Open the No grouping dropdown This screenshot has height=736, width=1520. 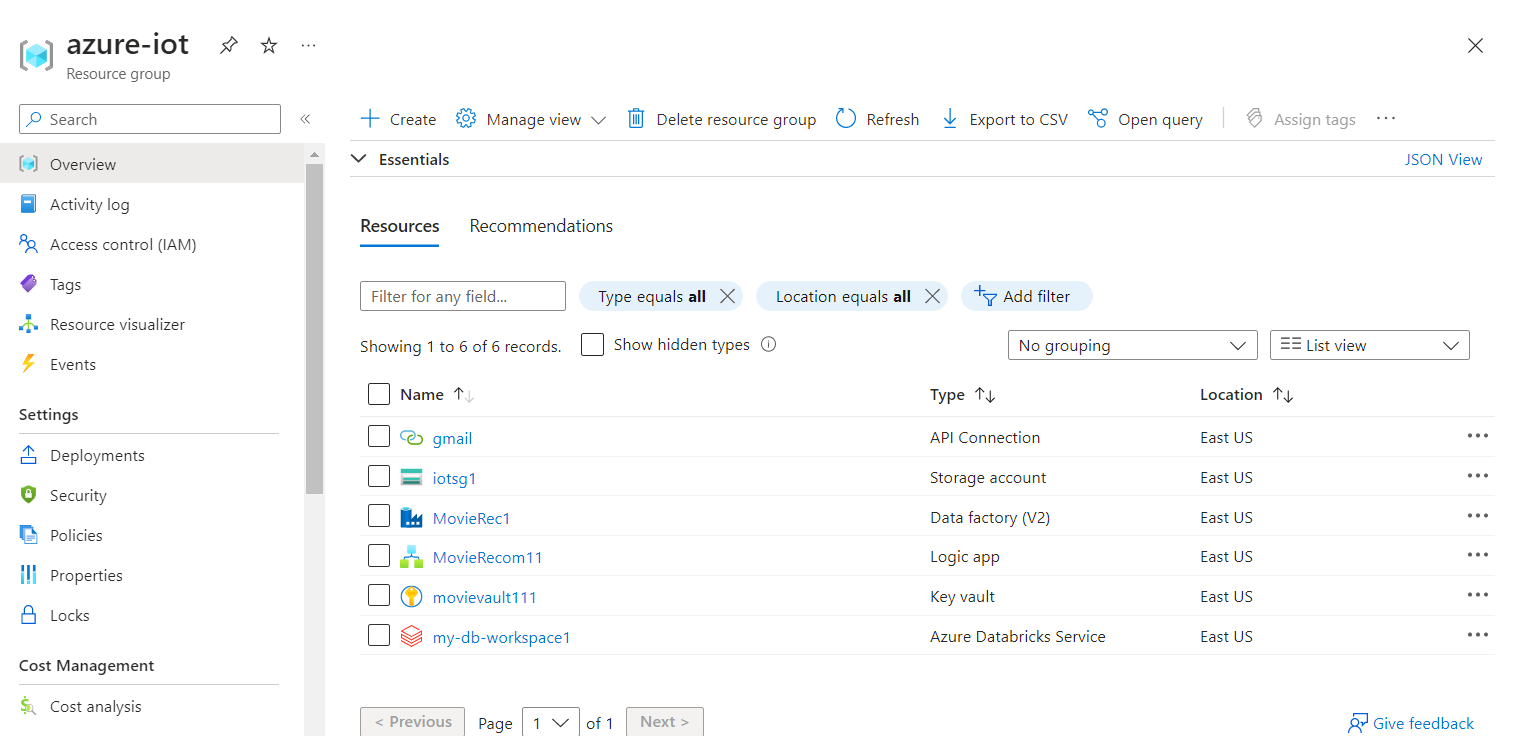pyautogui.click(x=1132, y=344)
